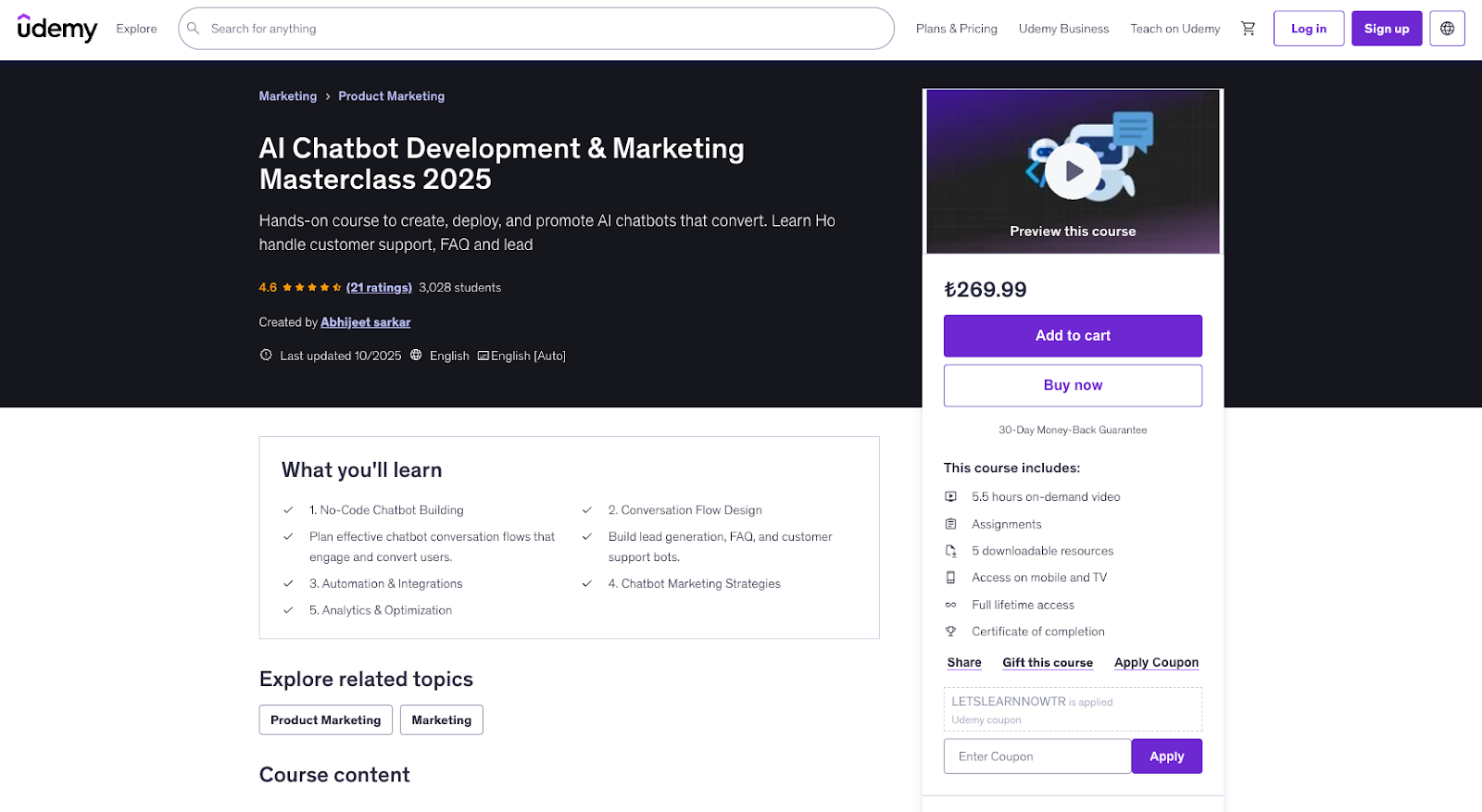Click Apply Coupon link
The height and width of the screenshot is (812, 1482).
tap(1156, 663)
